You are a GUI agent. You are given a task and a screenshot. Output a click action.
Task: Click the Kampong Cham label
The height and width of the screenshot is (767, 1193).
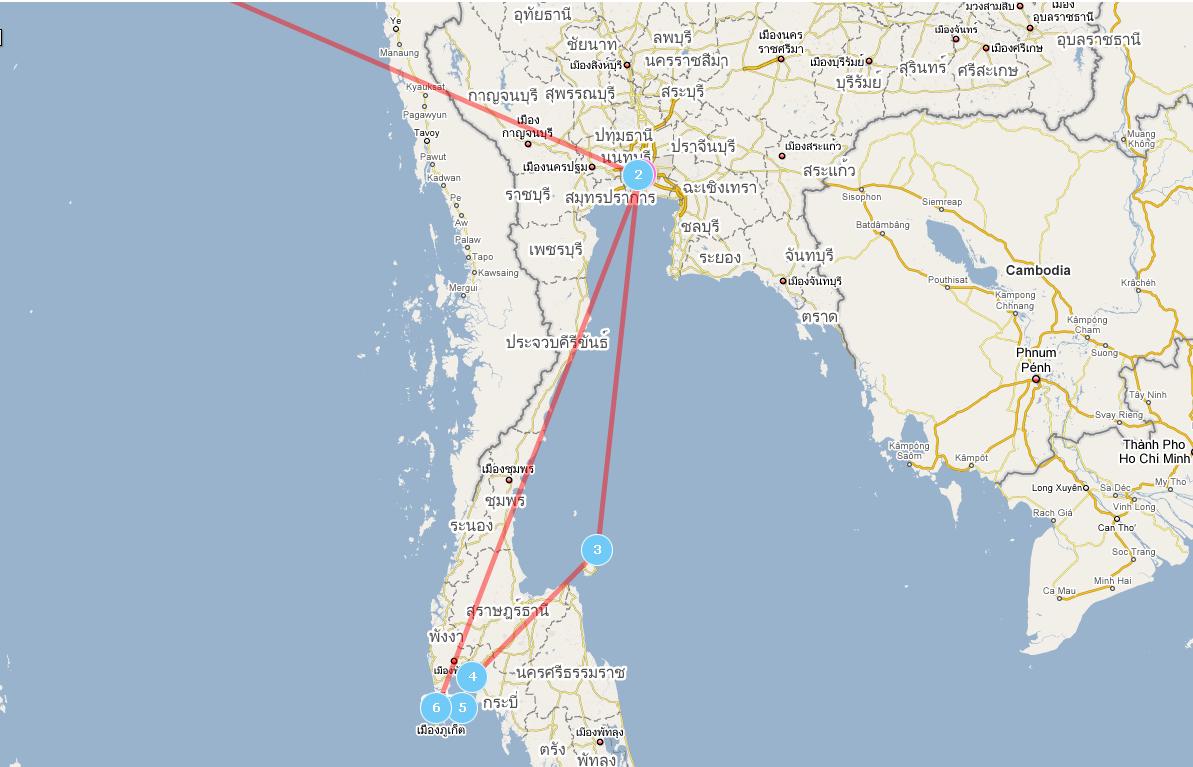pos(1087,325)
